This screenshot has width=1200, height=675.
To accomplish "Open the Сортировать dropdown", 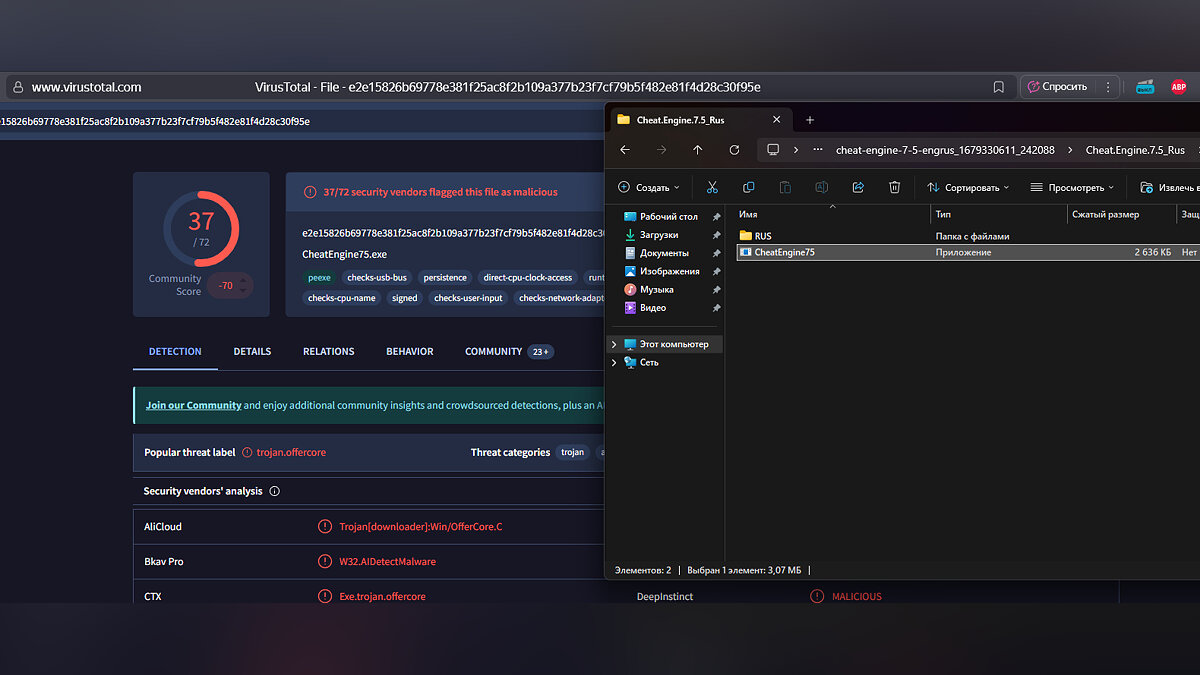I will click(x=968, y=187).
